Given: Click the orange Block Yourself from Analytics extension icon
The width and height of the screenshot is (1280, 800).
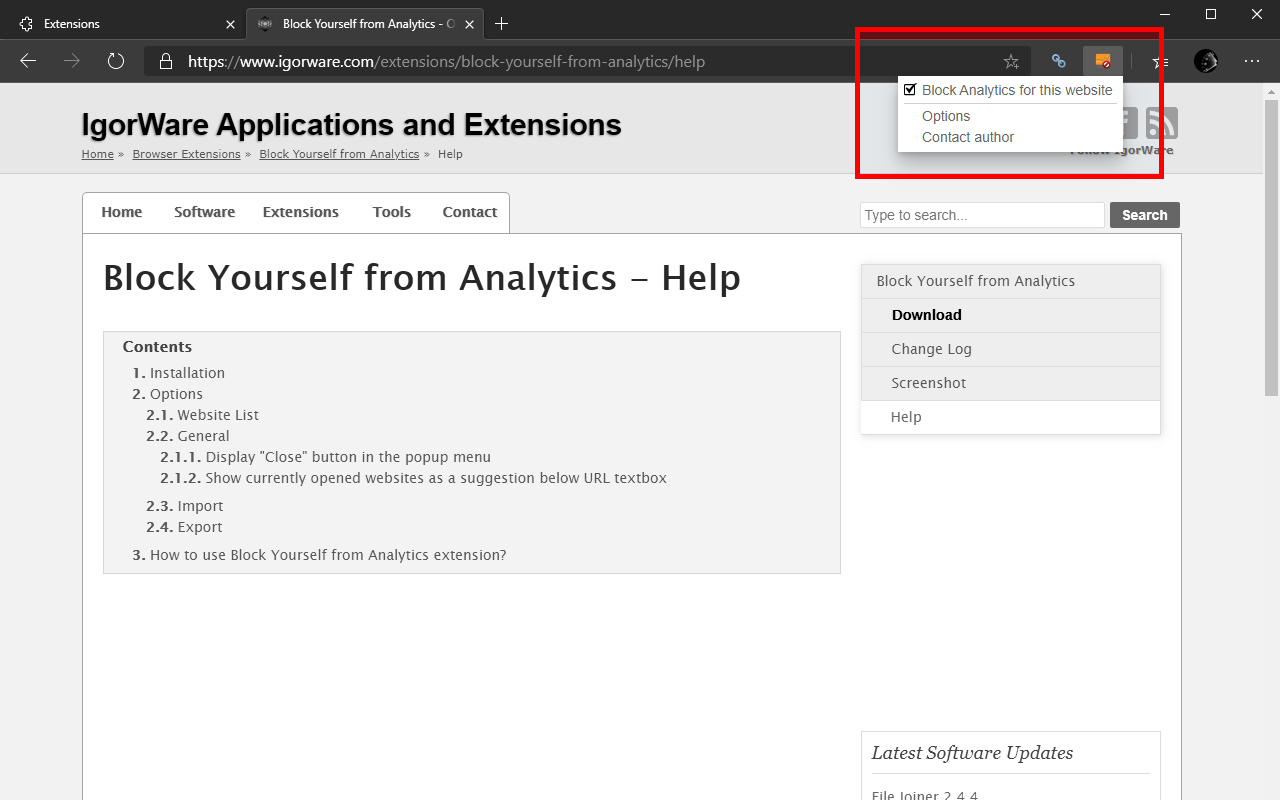Looking at the screenshot, I should [x=1103, y=61].
